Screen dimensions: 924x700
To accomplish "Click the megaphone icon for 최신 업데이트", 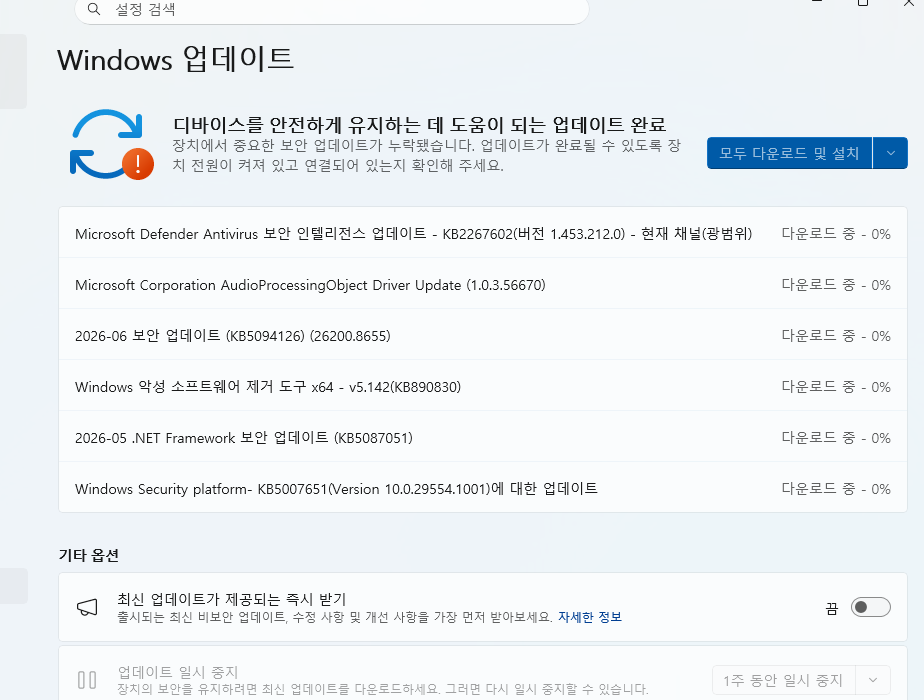I will pyautogui.click(x=87, y=607).
